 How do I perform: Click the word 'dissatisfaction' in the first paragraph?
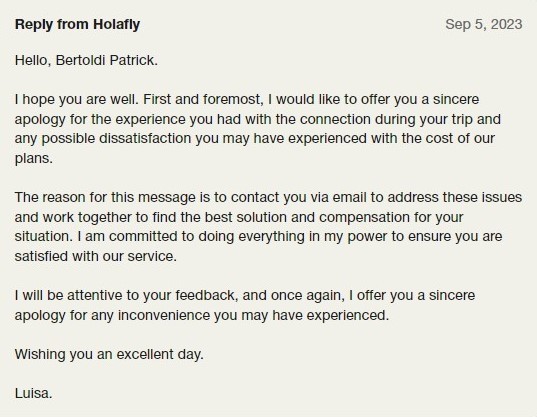145,138
